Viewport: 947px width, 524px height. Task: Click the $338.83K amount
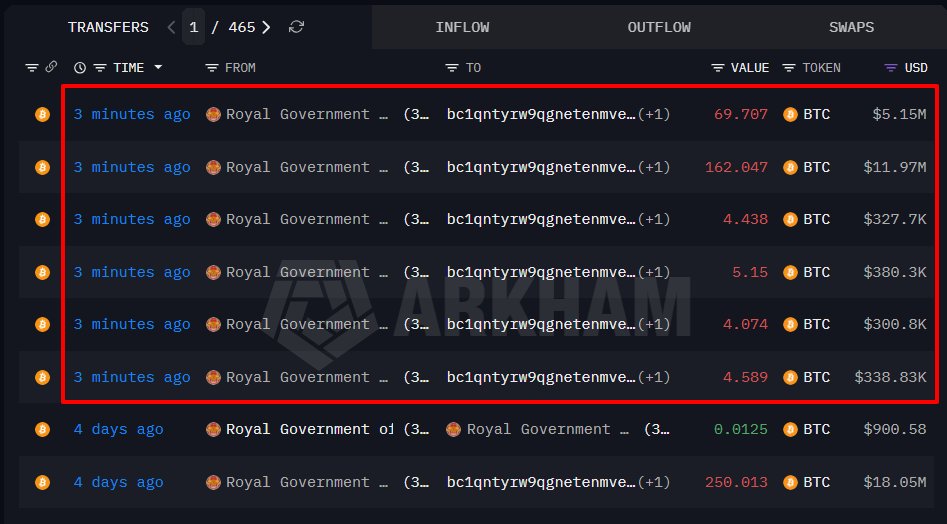click(x=890, y=377)
